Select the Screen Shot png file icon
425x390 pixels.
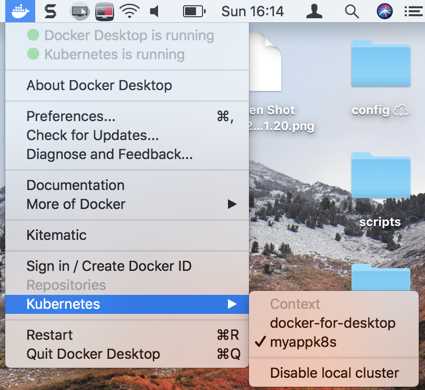tap(265, 63)
